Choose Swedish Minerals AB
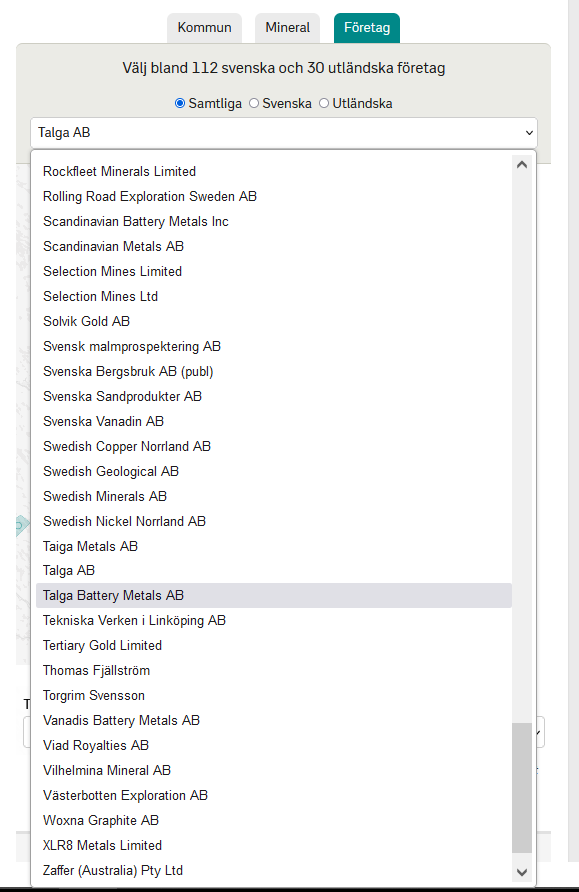 [274, 497]
